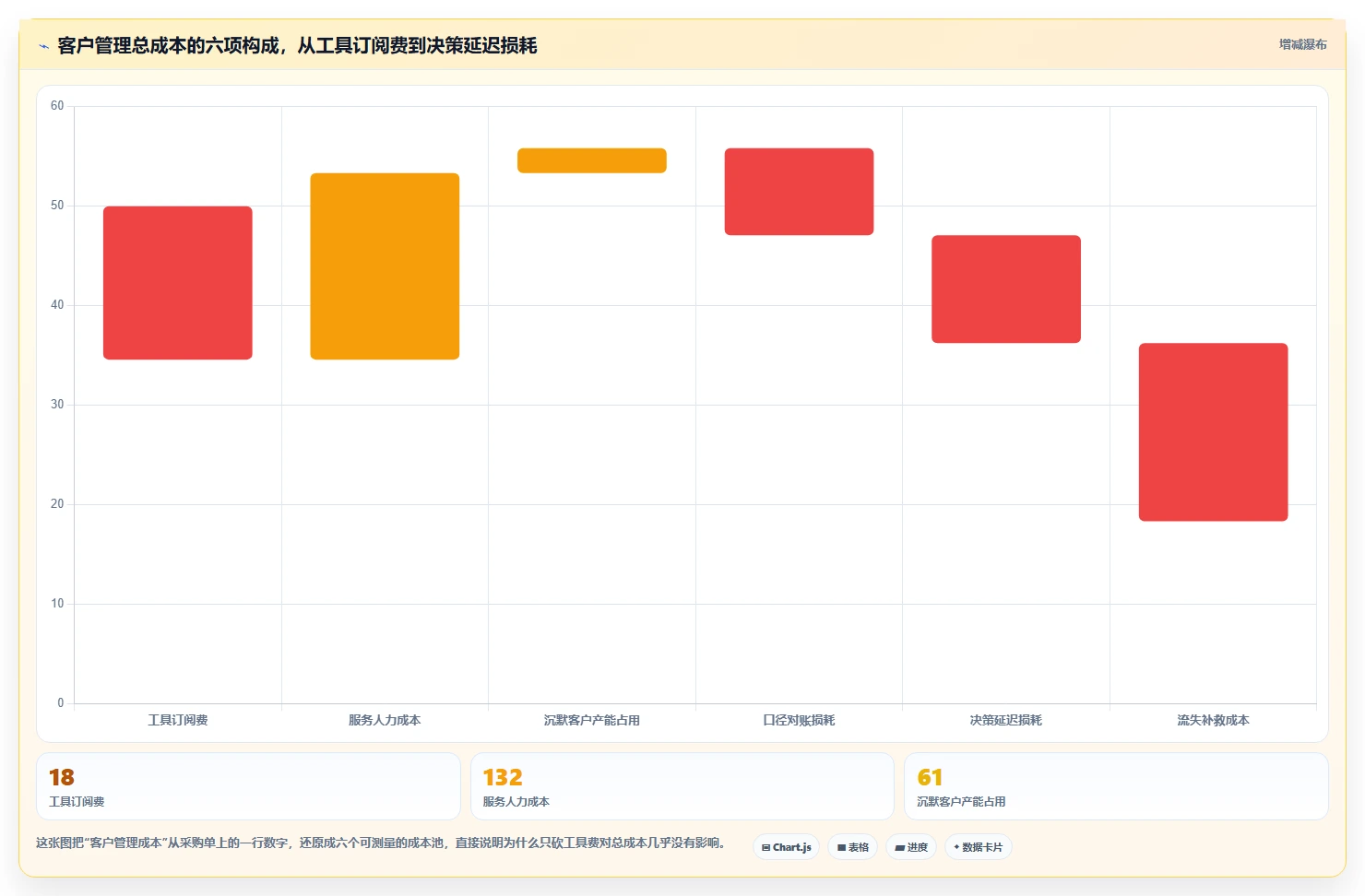Click the y-axis value 60
The width and height of the screenshot is (1365, 896).
(x=57, y=106)
